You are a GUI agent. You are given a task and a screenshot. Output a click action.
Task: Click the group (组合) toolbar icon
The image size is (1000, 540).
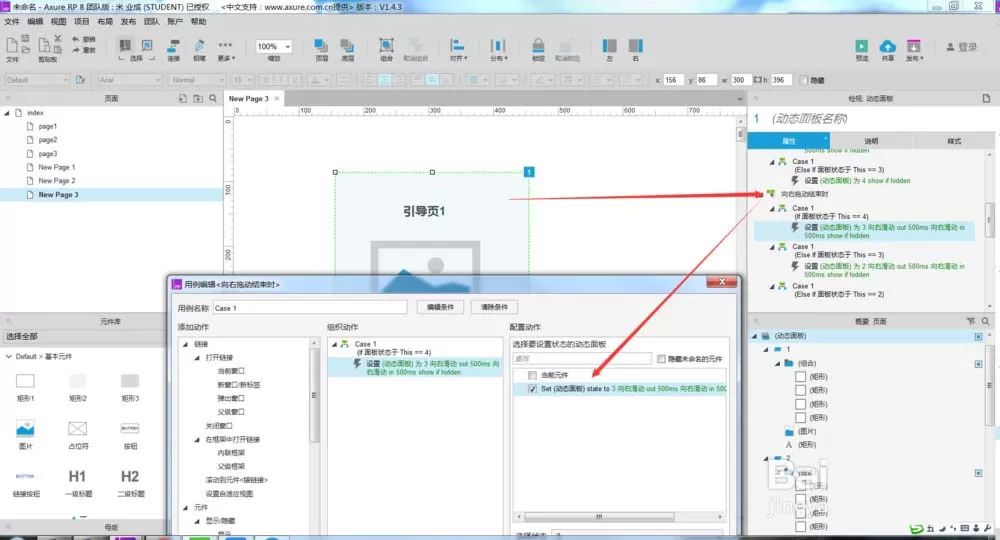(386, 46)
